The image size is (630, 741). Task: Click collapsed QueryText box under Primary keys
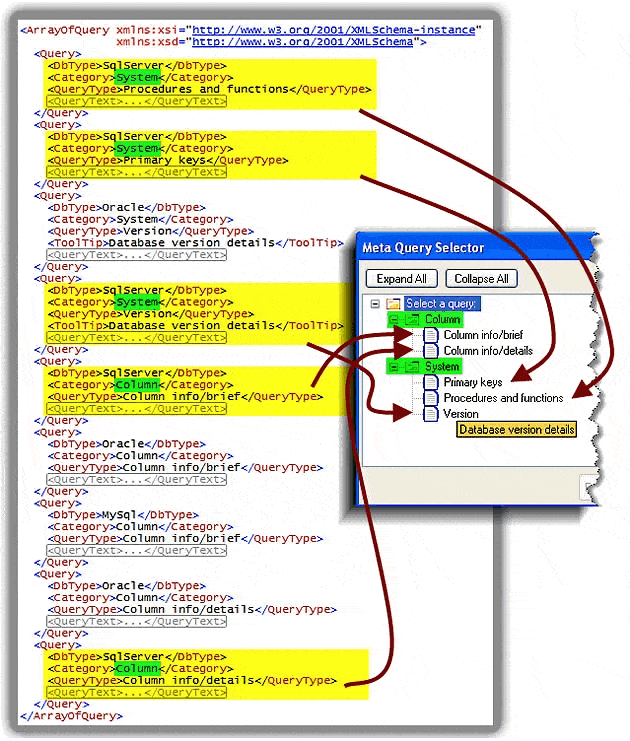(137, 172)
